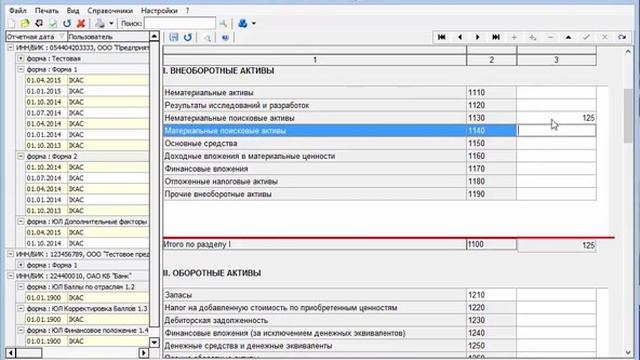Collapse the форма : Форма 2 node

click(20, 156)
